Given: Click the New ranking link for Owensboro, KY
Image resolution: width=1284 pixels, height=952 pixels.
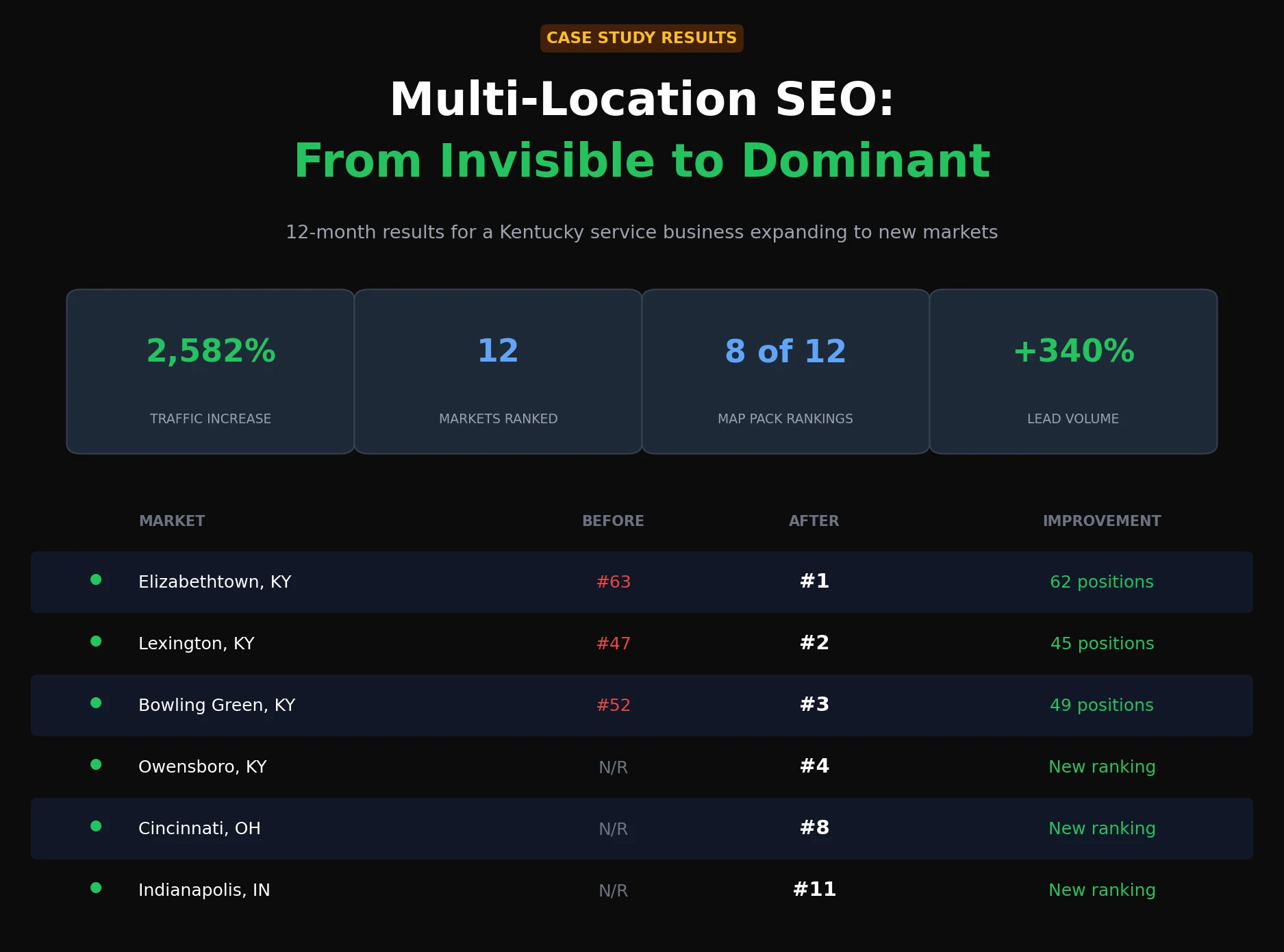Looking at the screenshot, I should 1102,766.
